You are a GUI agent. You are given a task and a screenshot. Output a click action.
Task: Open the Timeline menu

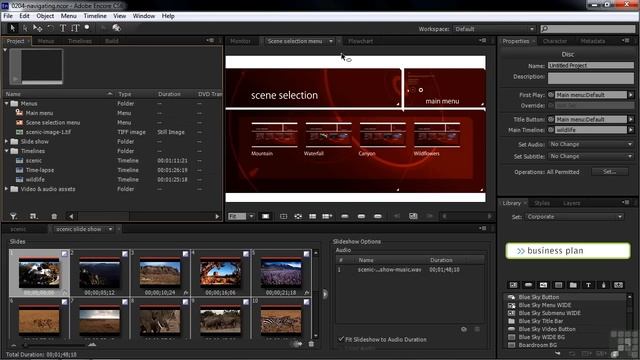point(95,16)
